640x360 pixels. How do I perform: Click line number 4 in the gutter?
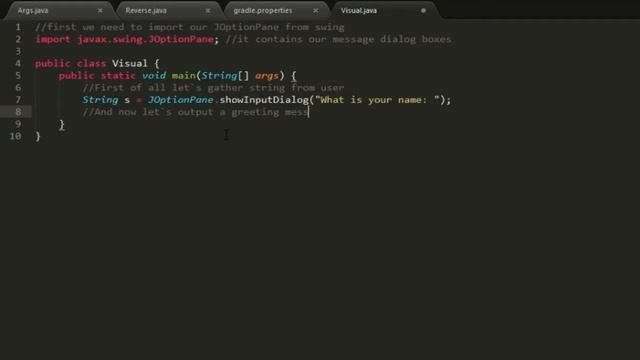pyautogui.click(x=18, y=63)
